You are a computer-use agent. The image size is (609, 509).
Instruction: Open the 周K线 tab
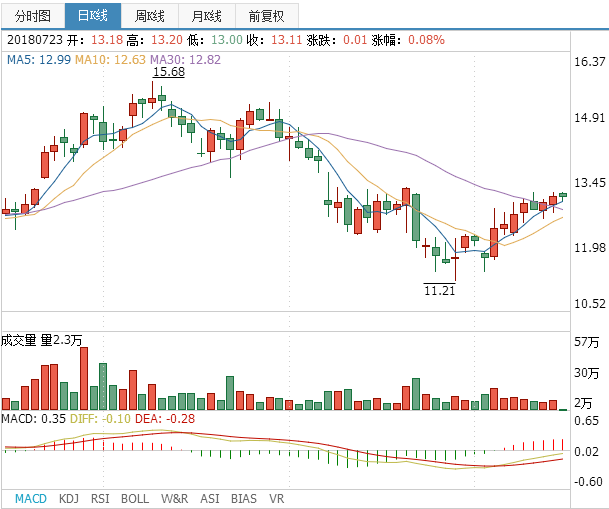tap(150, 16)
